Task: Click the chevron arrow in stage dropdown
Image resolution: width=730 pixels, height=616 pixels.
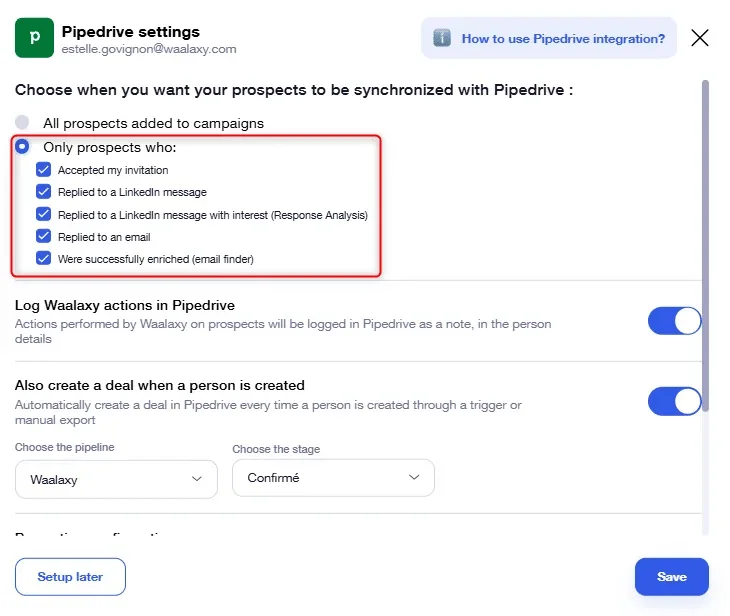Action: 414,477
